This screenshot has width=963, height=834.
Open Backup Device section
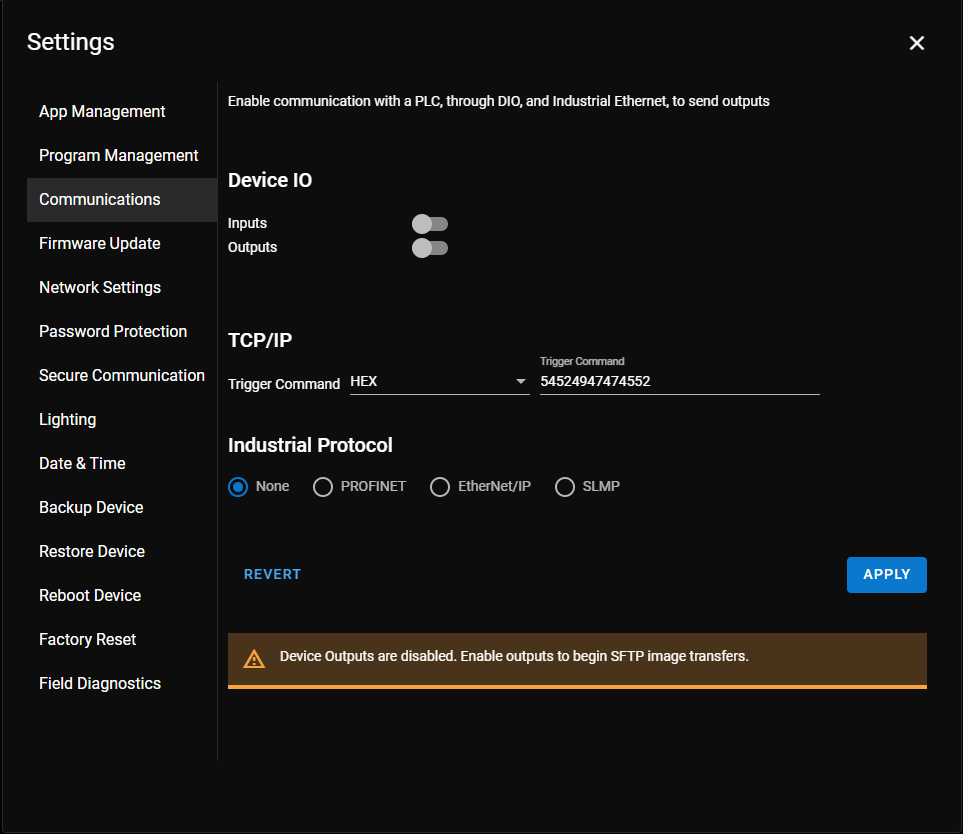[91, 508]
